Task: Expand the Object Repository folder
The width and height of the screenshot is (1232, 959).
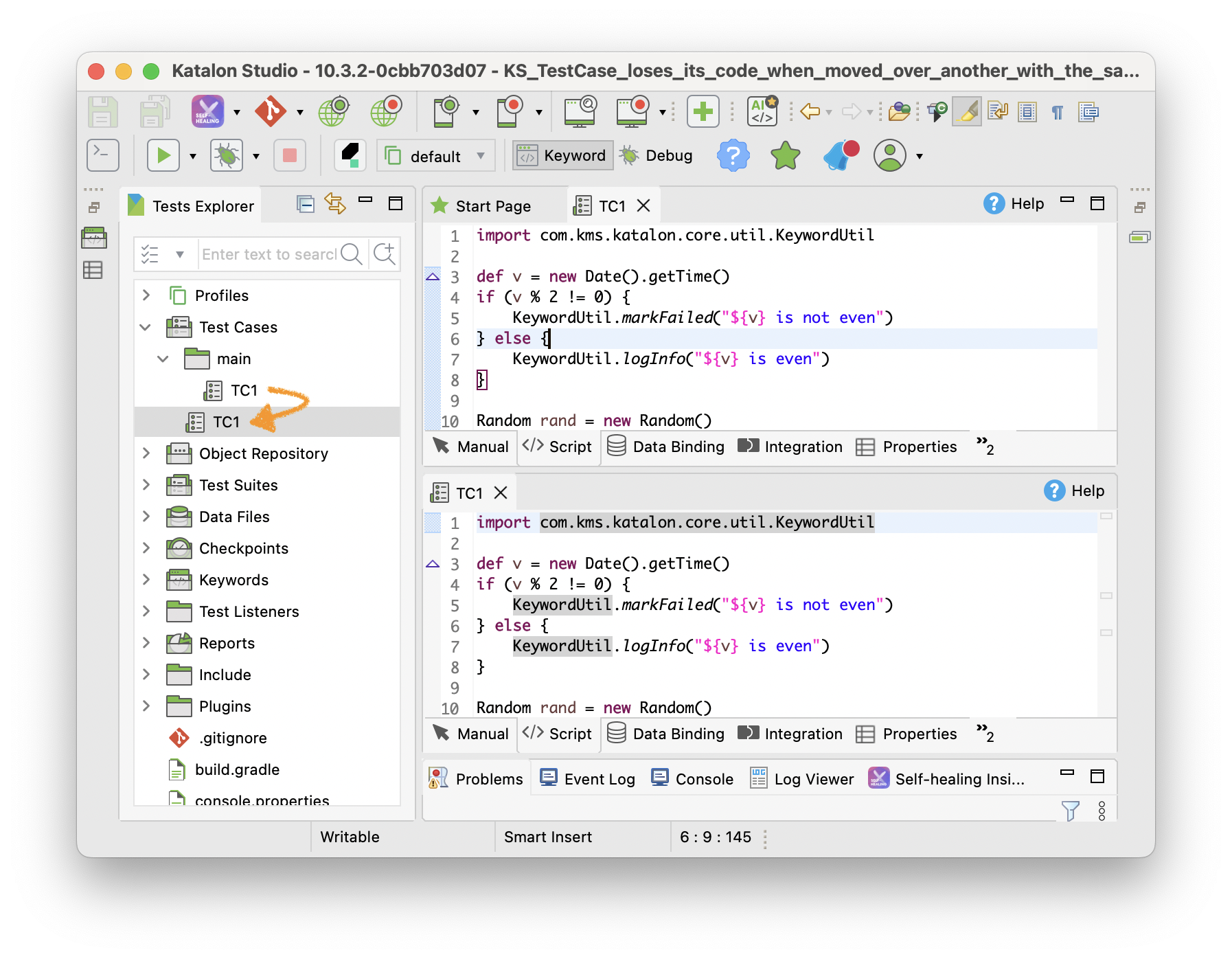Action: (x=146, y=453)
